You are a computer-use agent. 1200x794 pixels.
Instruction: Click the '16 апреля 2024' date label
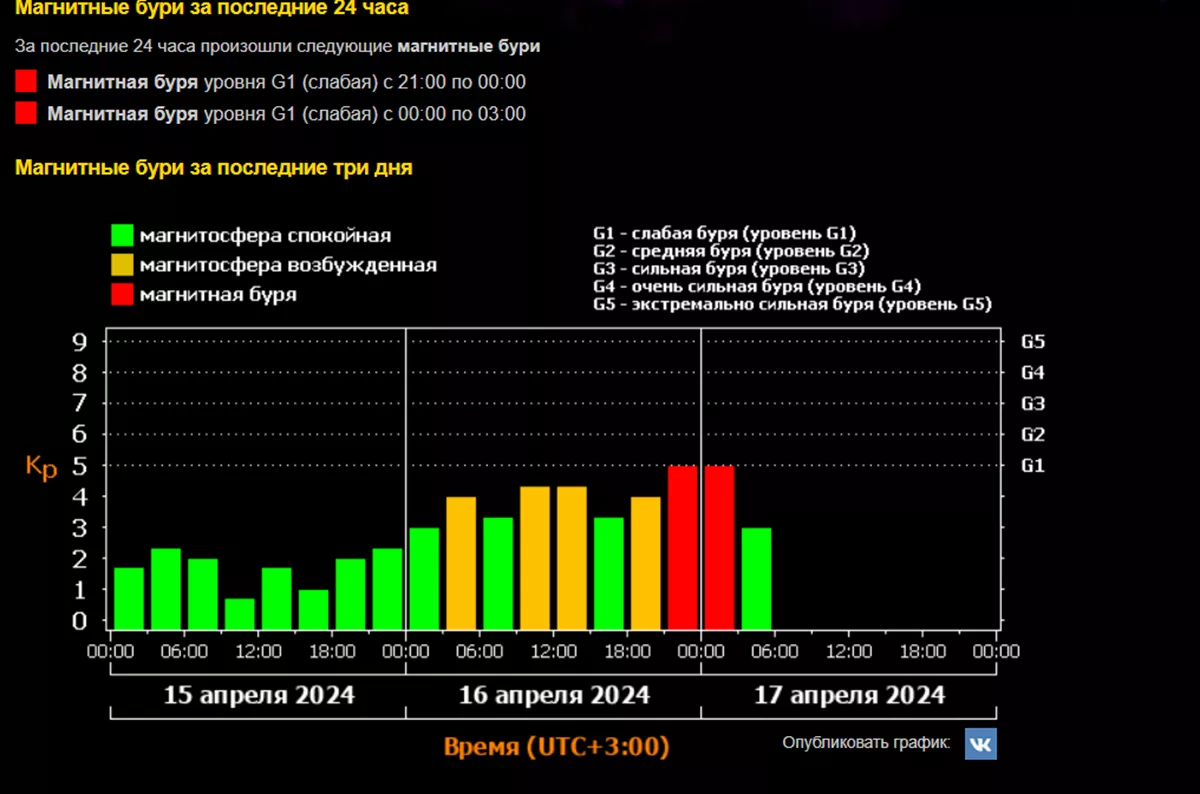[x=554, y=694]
